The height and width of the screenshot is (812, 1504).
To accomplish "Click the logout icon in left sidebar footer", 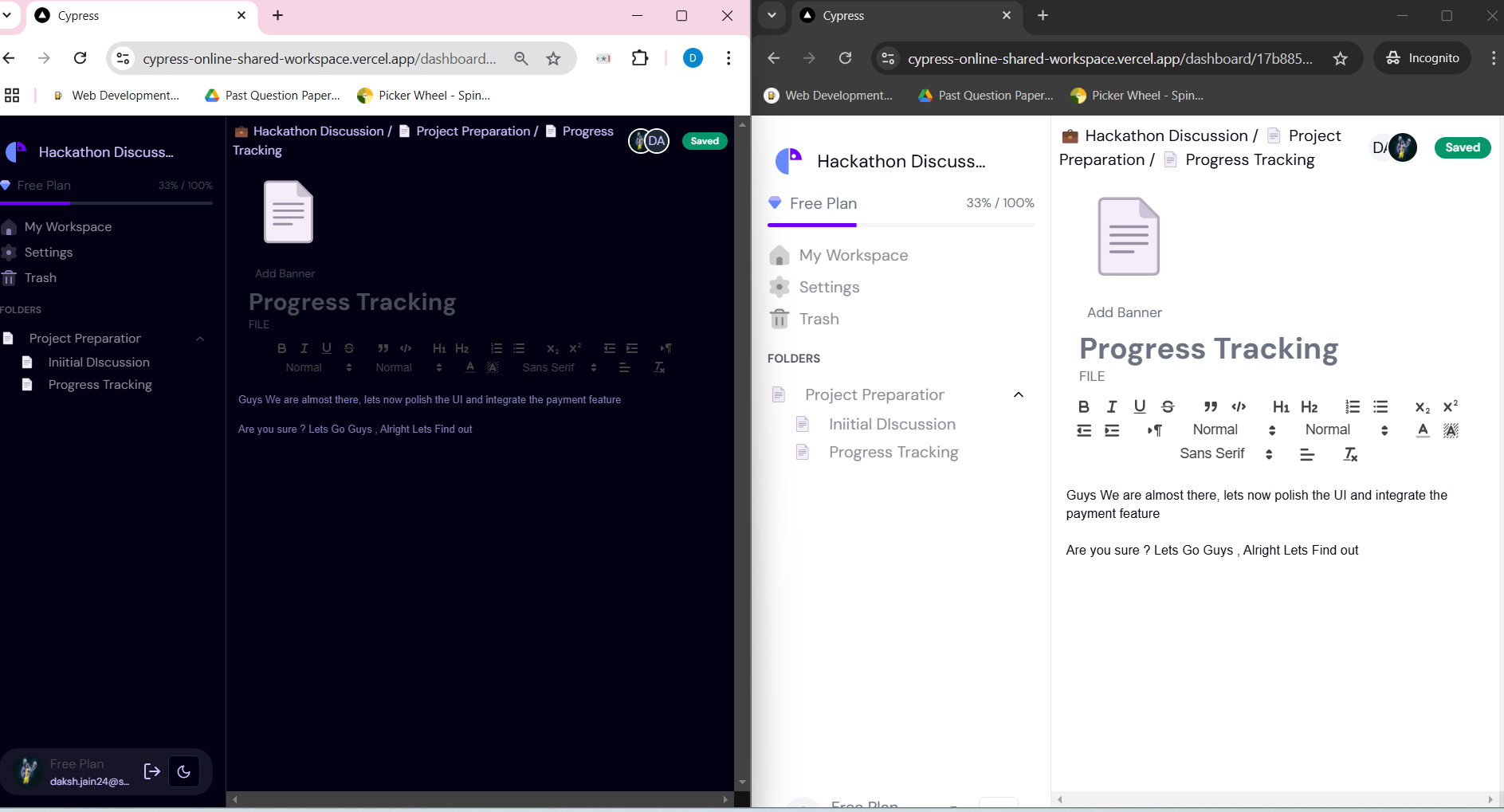I will coord(152,771).
